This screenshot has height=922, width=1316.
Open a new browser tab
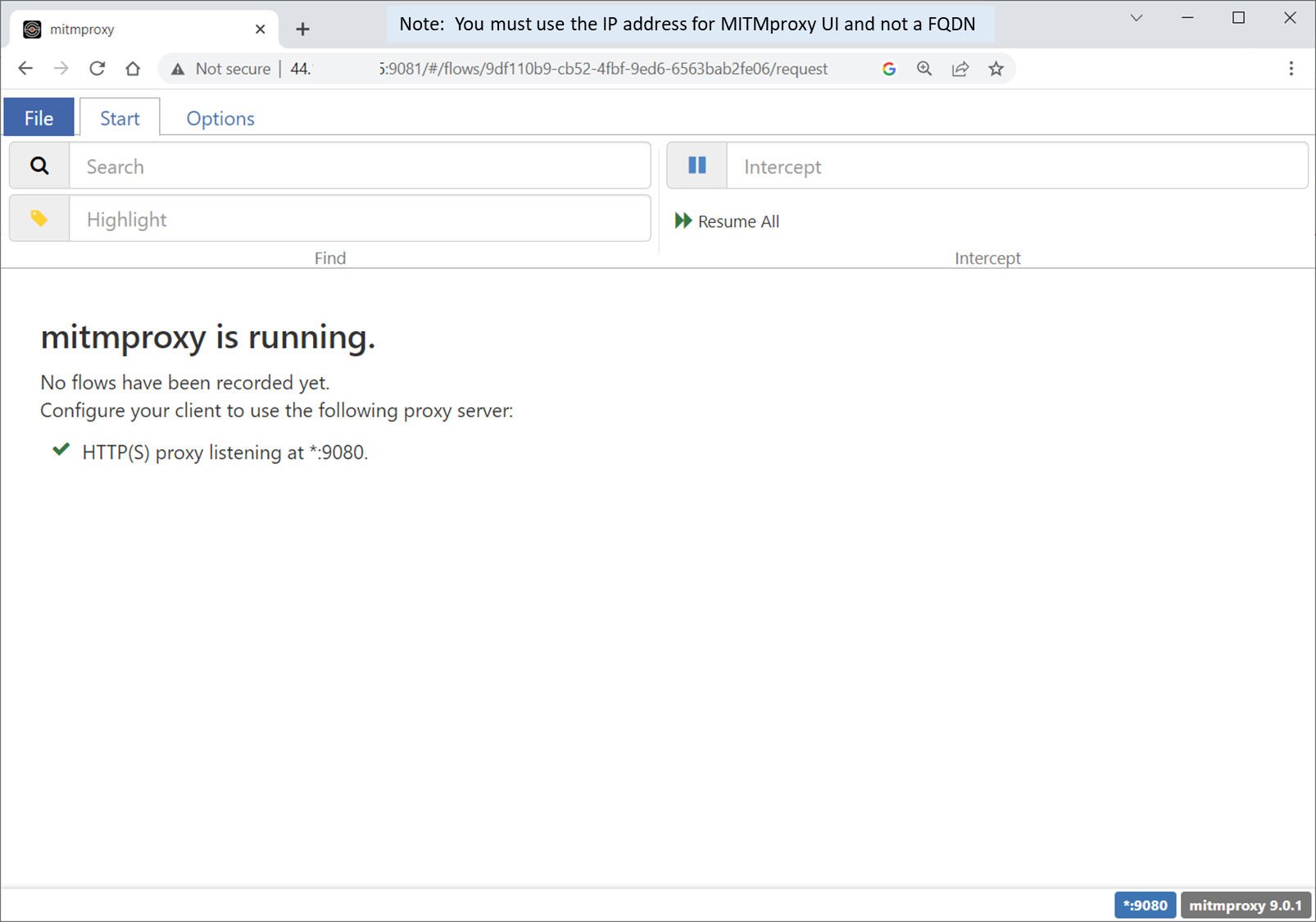coord(302,30)
